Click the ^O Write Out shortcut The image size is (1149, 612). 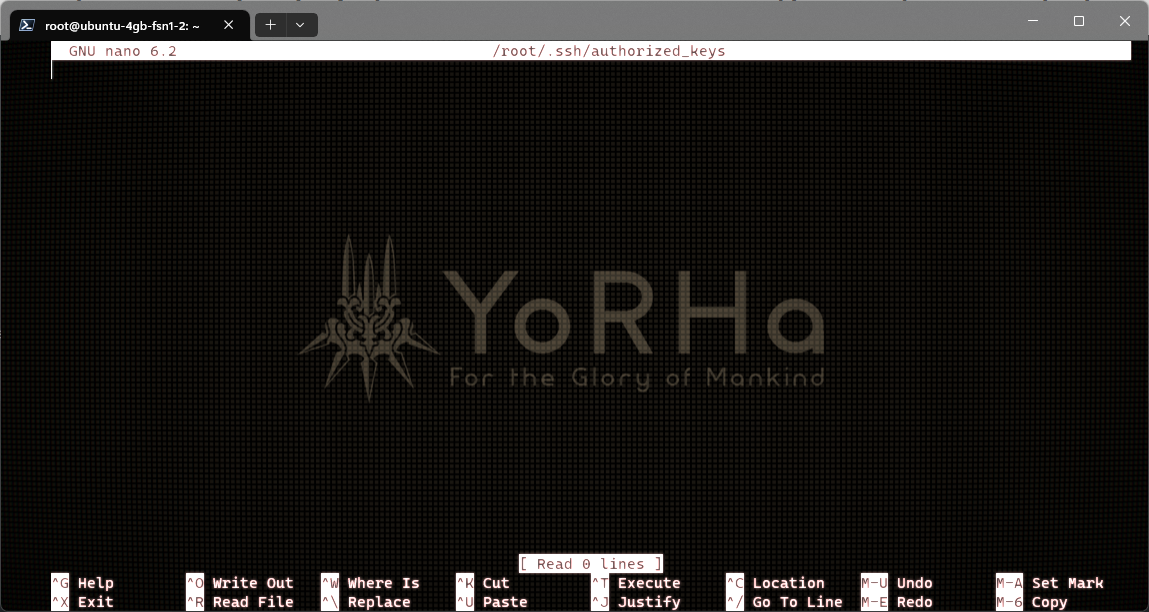[x=240, y=583]
